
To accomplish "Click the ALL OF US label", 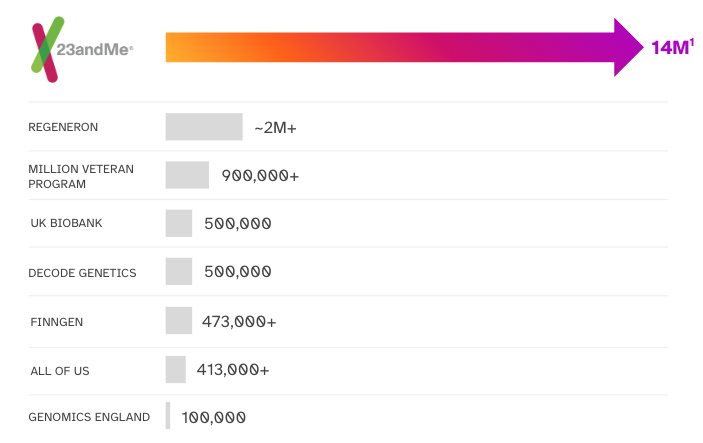I will tap(60, 371).
